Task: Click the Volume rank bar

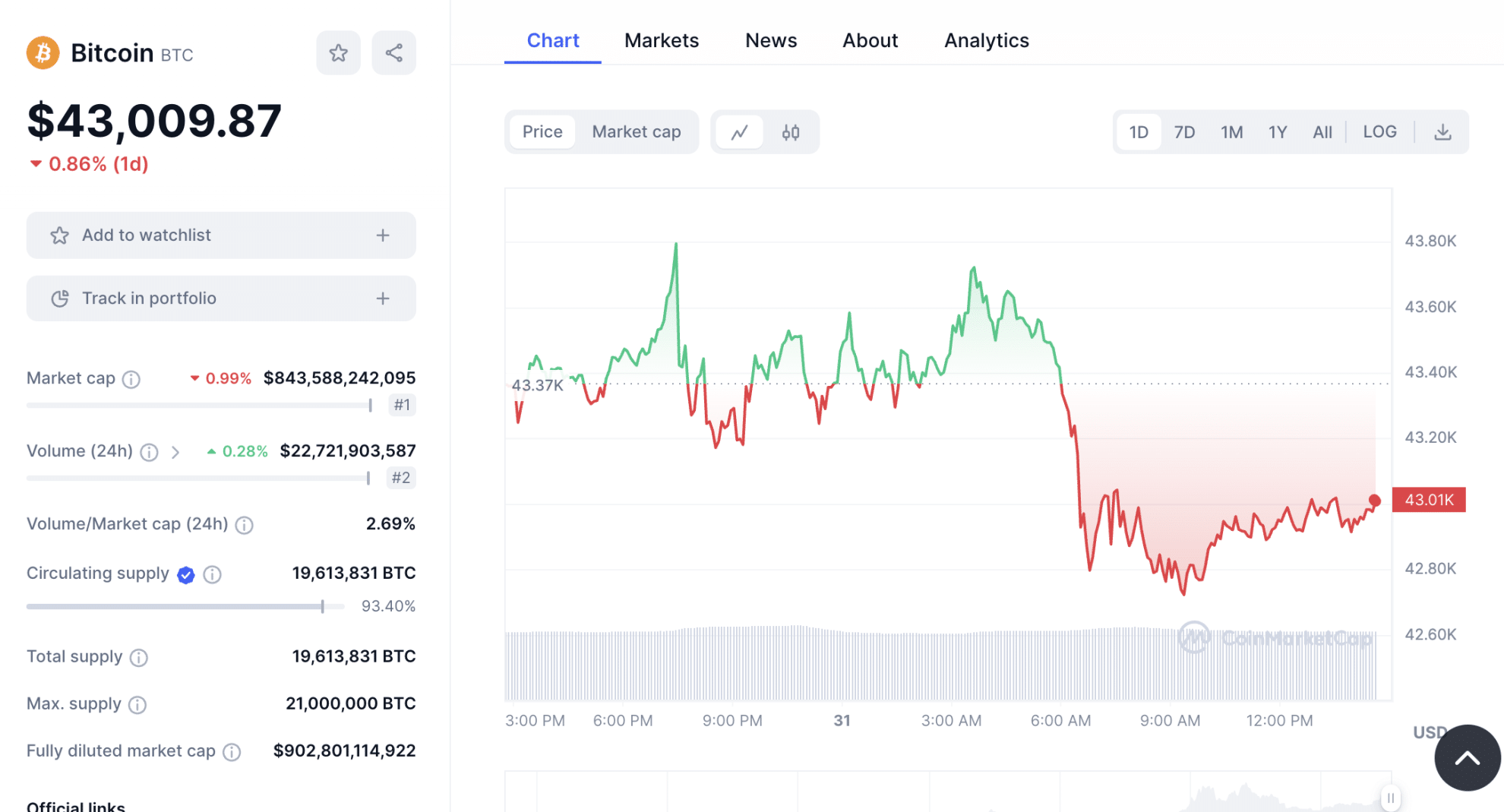Action: point(199,478)
